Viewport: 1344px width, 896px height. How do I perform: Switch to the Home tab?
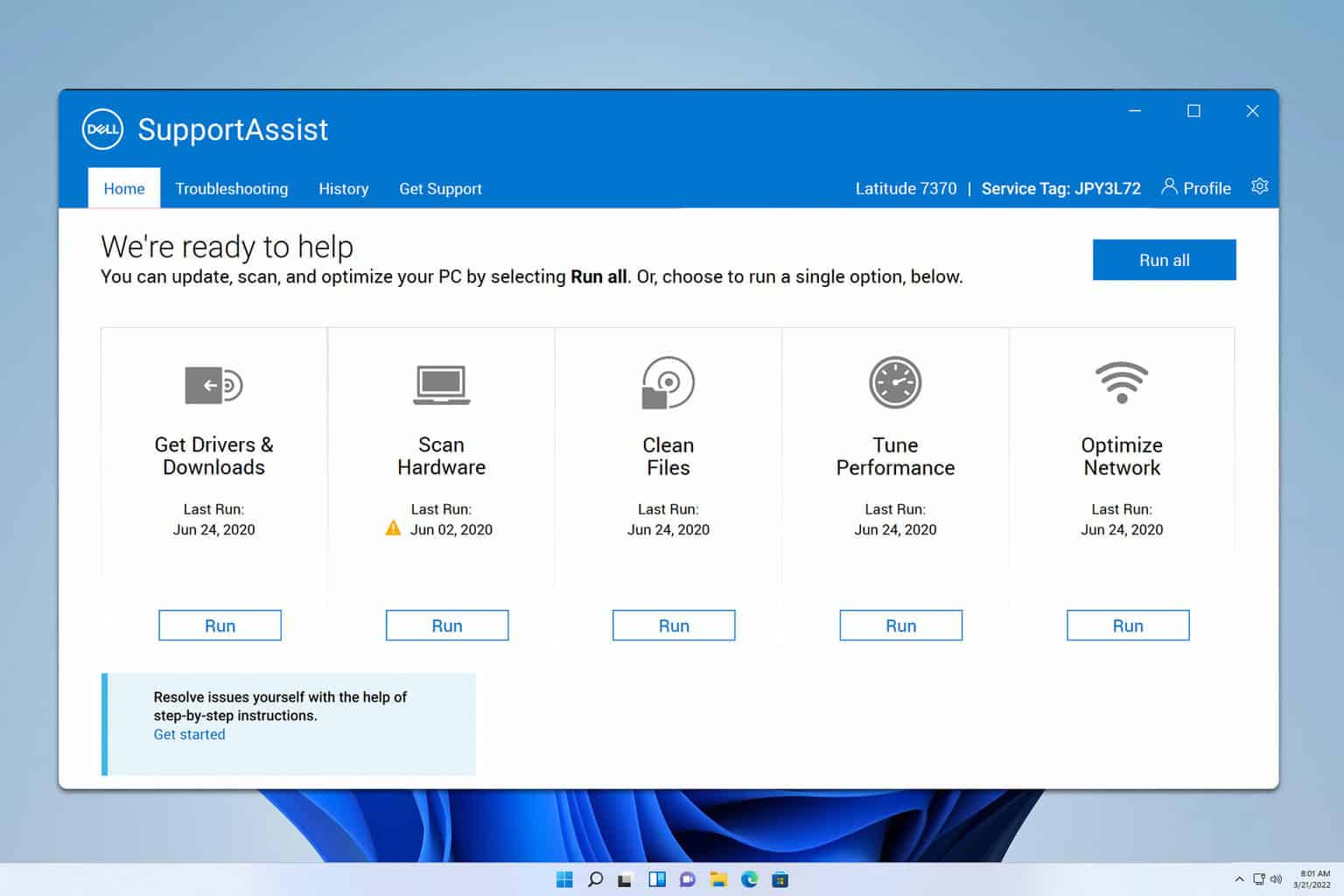pyautogui.click(x=124, y=188)
